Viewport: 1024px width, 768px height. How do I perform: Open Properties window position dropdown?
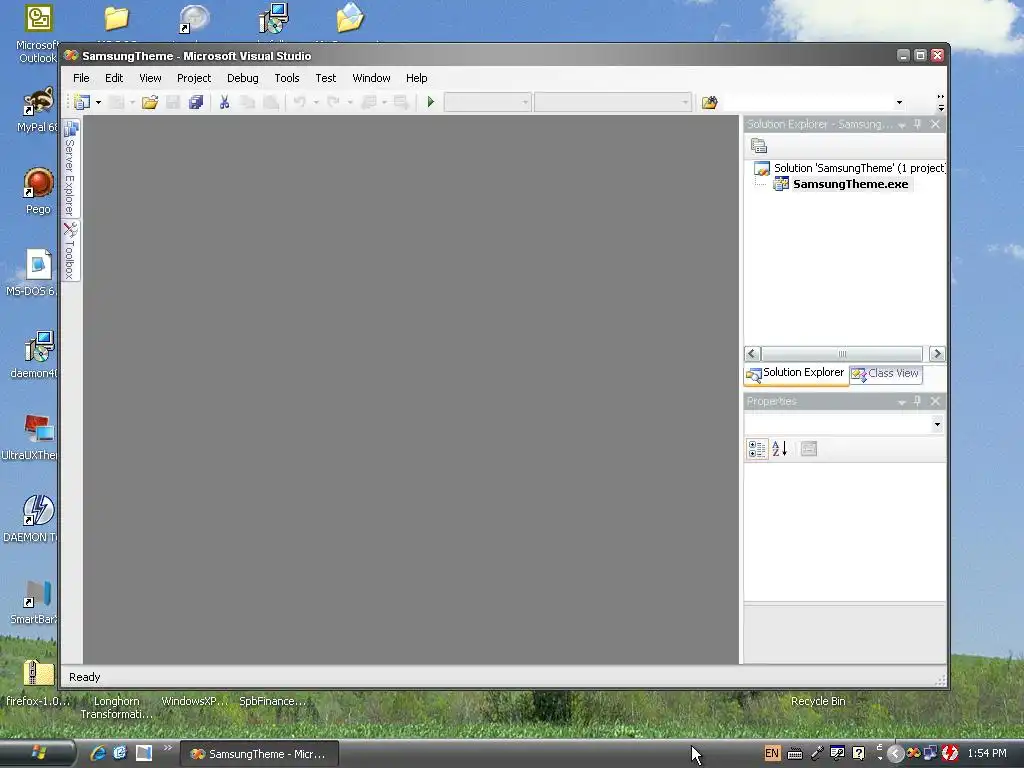[902, 402]
